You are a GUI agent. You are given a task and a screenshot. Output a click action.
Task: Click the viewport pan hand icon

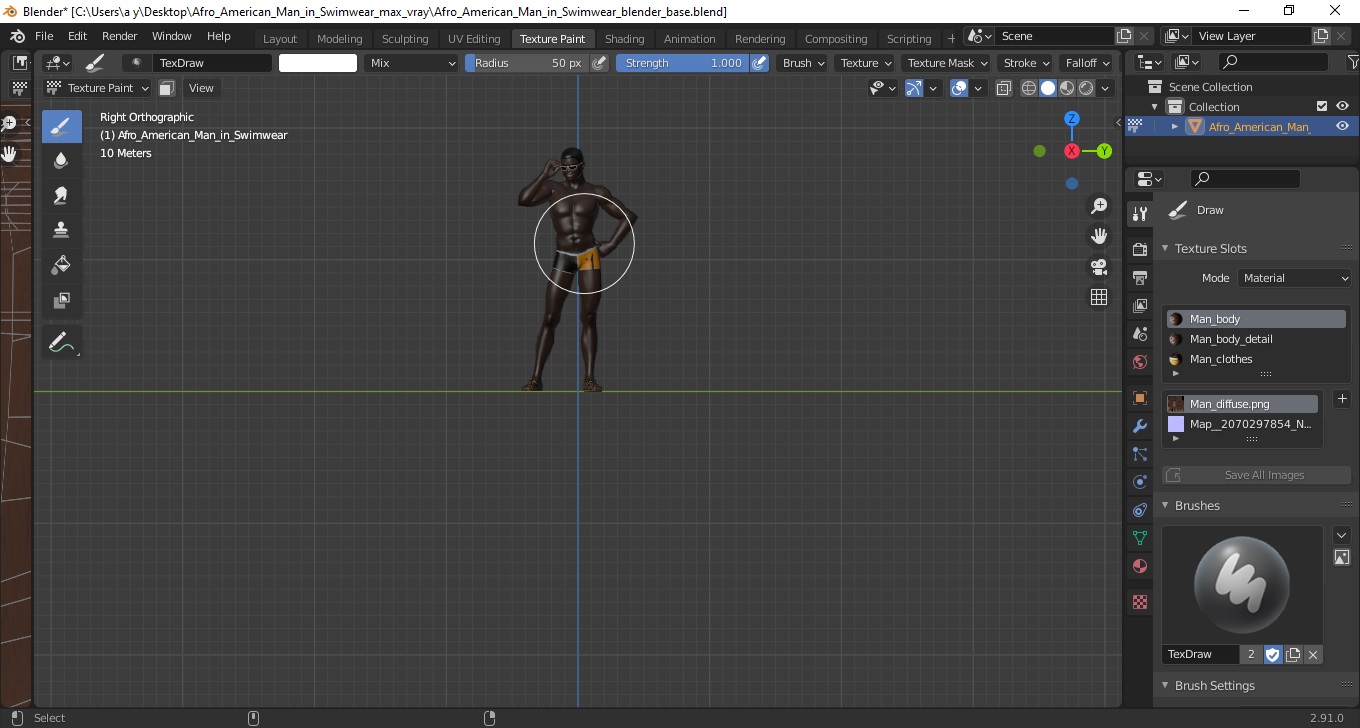[x=1099, y=236]
